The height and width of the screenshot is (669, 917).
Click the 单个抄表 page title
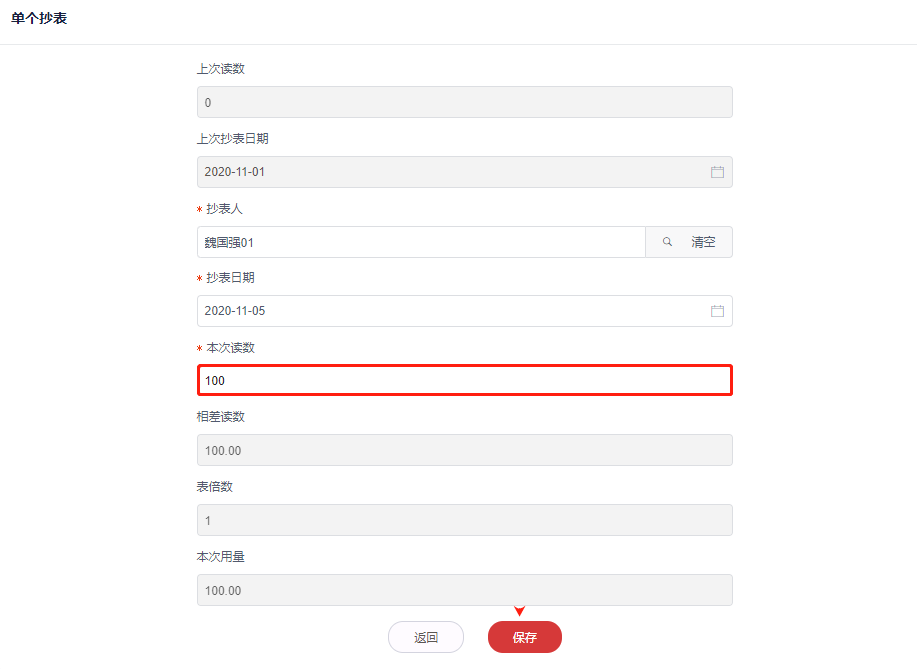[39, 19]
